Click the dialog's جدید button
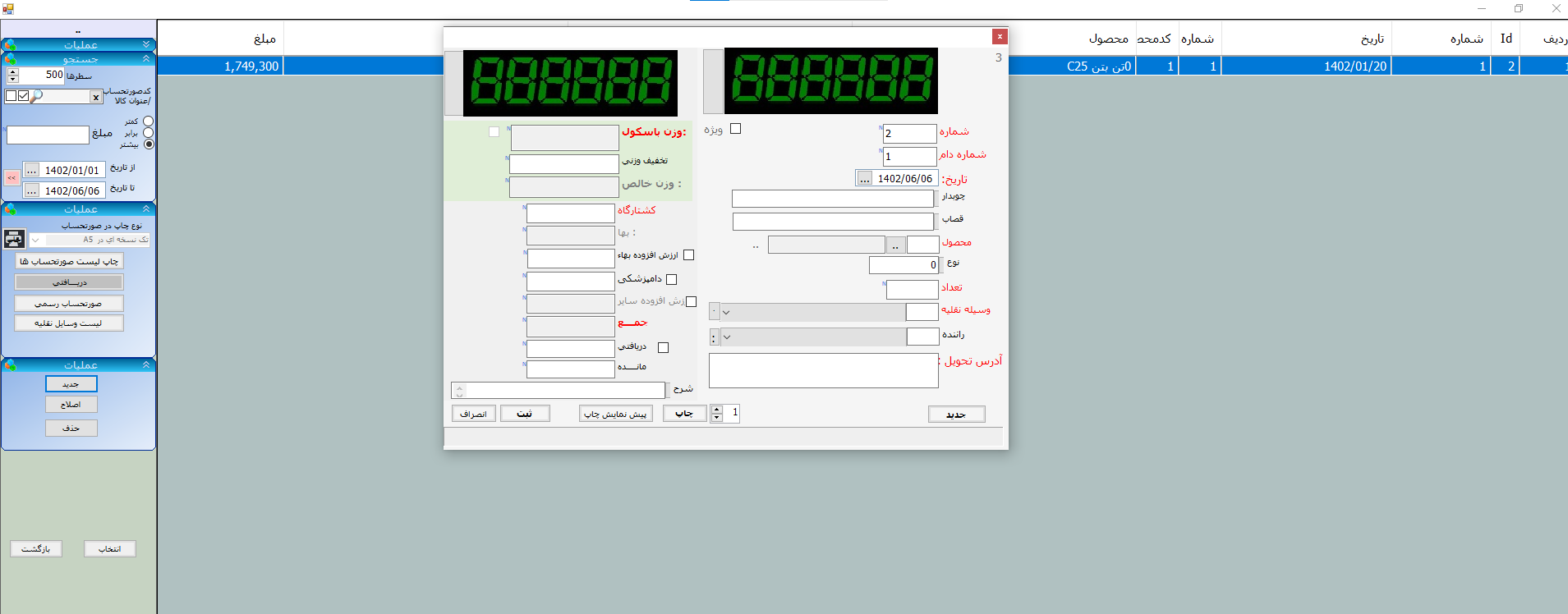The image size is (1568, 614). [956, 415]
